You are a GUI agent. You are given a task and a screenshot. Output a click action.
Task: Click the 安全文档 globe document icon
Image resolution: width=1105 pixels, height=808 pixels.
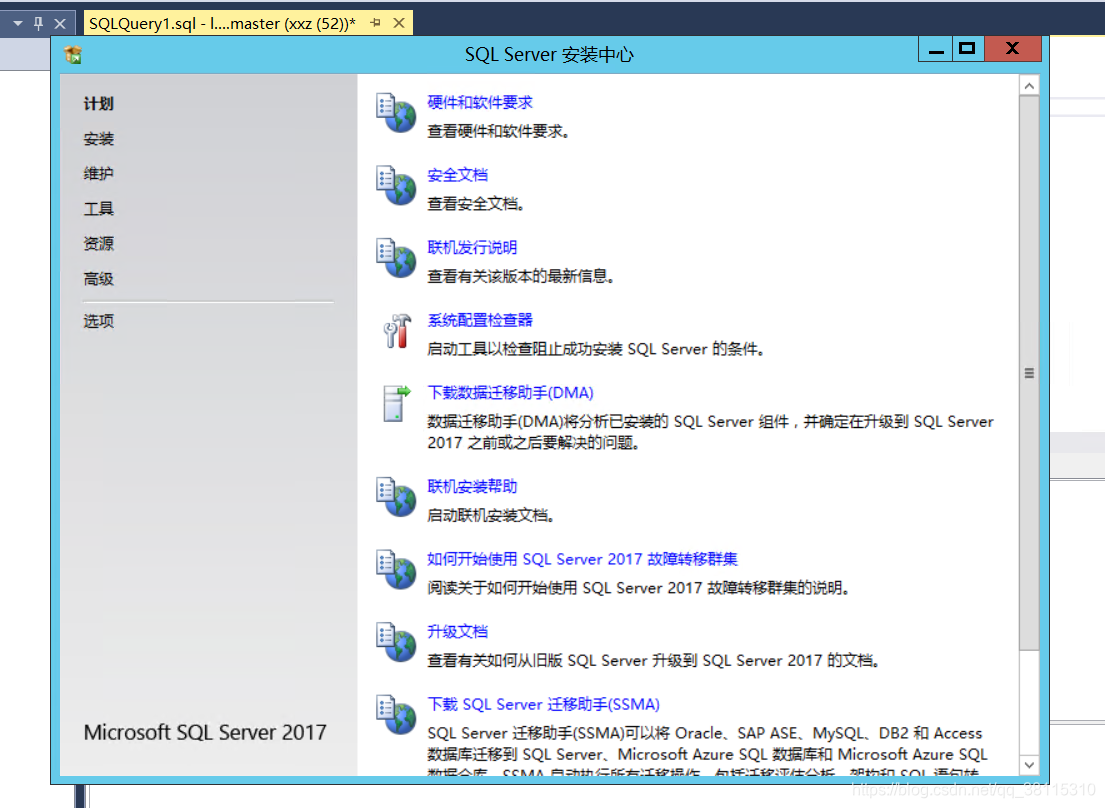click(395, 185)
